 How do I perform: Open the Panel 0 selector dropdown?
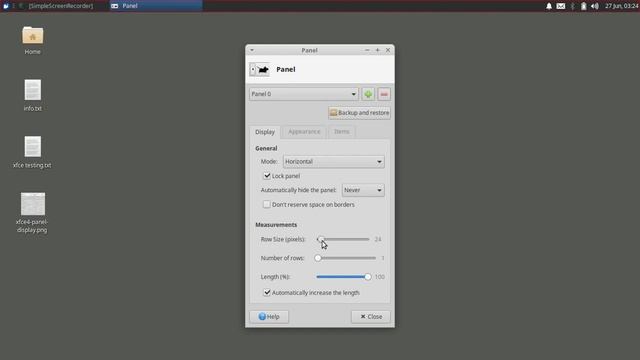pyautogui.click(x=304, y=94)
